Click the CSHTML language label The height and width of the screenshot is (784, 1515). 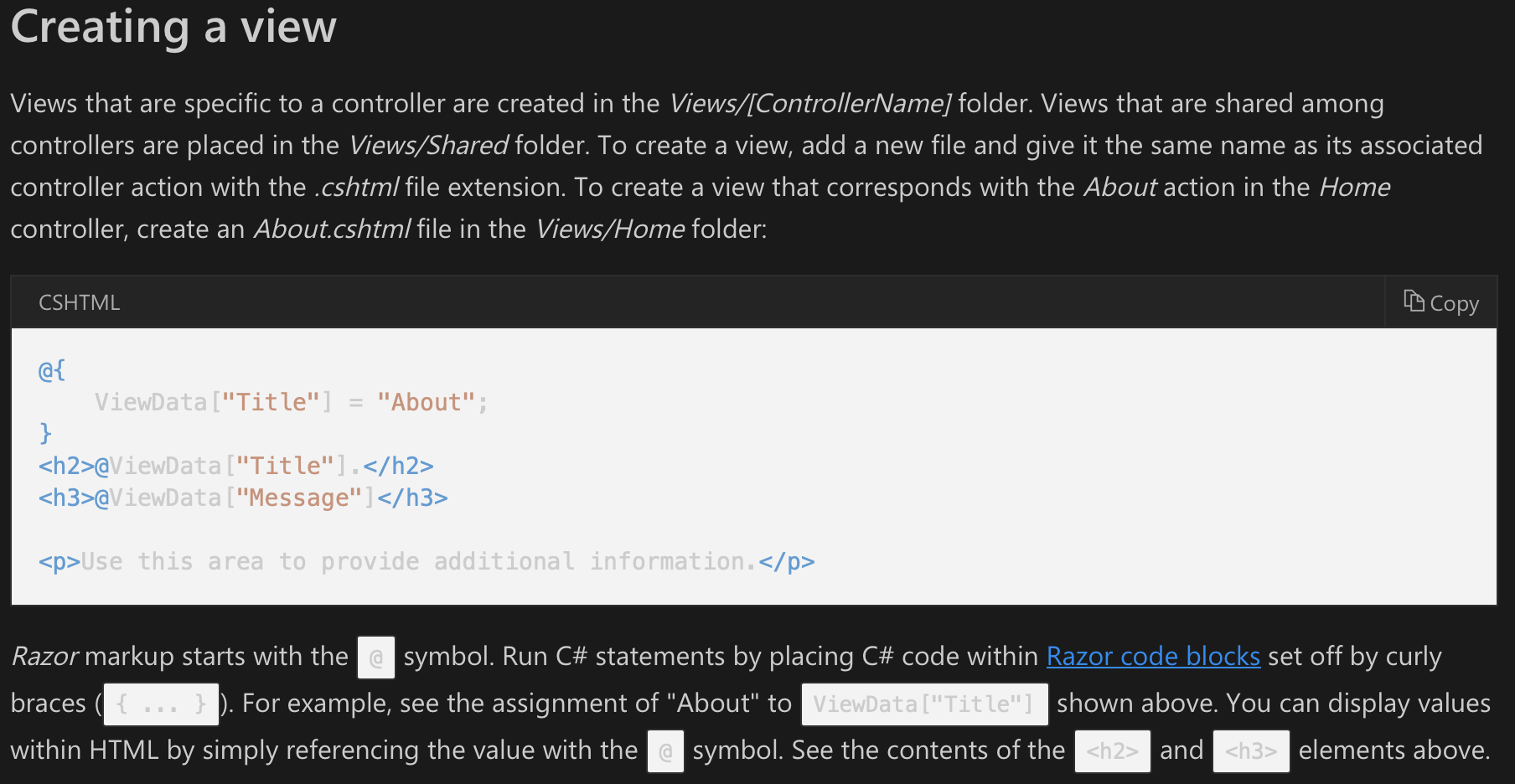click(x=80, y=302)
